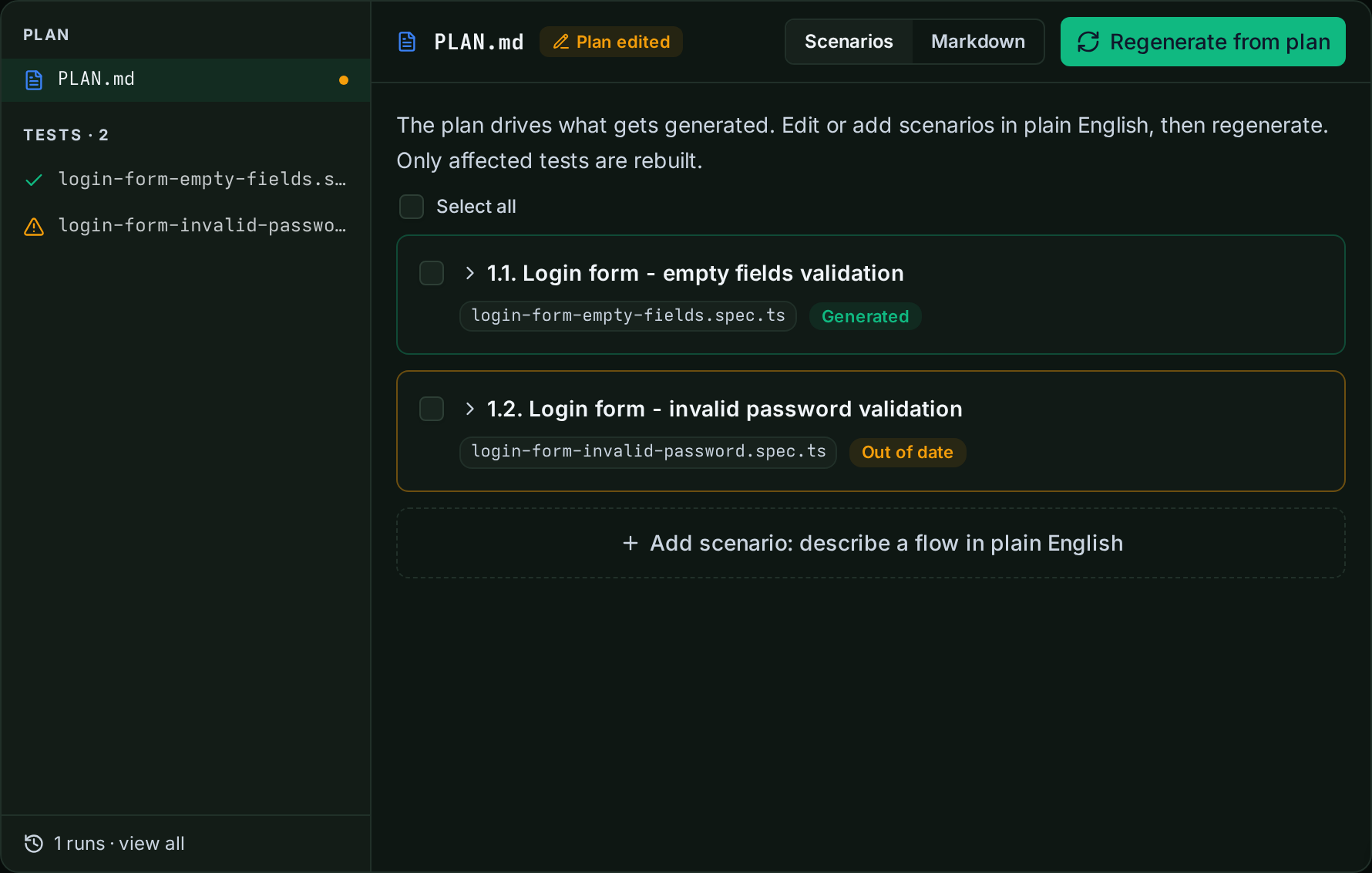Check the box for scenario 1.2

coord(432,409)
